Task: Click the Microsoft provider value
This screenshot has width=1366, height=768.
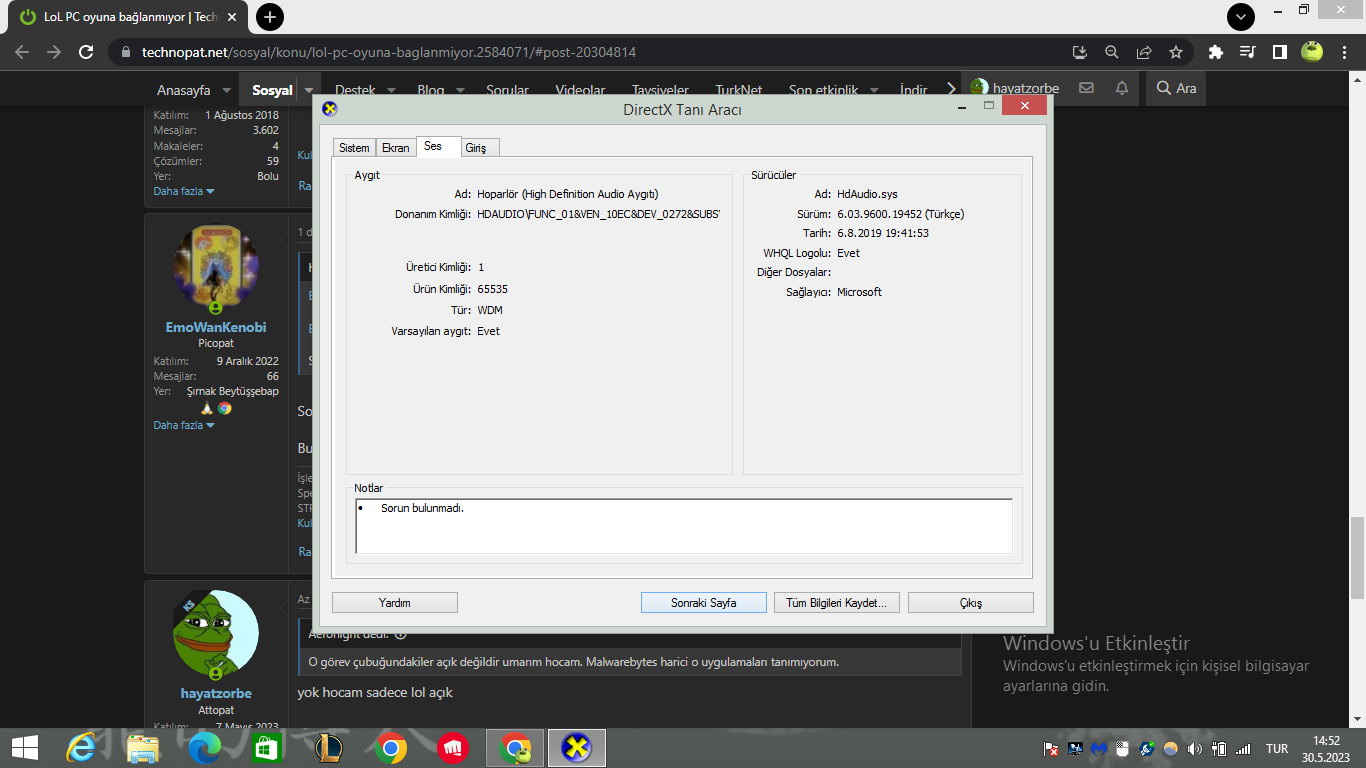Action: tap(859, 292)
